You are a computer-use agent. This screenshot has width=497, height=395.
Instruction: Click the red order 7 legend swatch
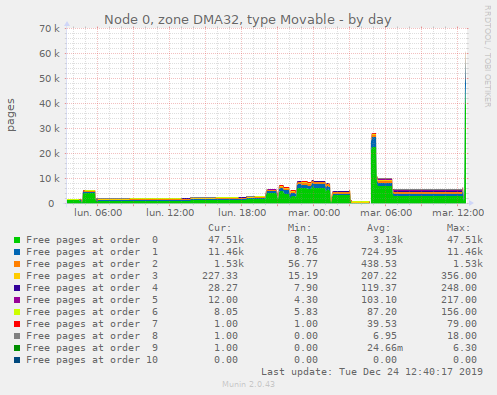(x=17, y=324)
